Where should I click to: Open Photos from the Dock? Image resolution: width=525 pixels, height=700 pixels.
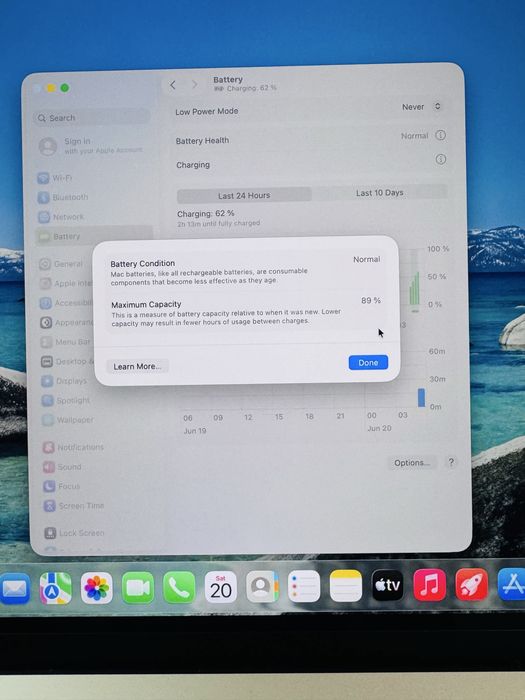click(x=96, y=588)
